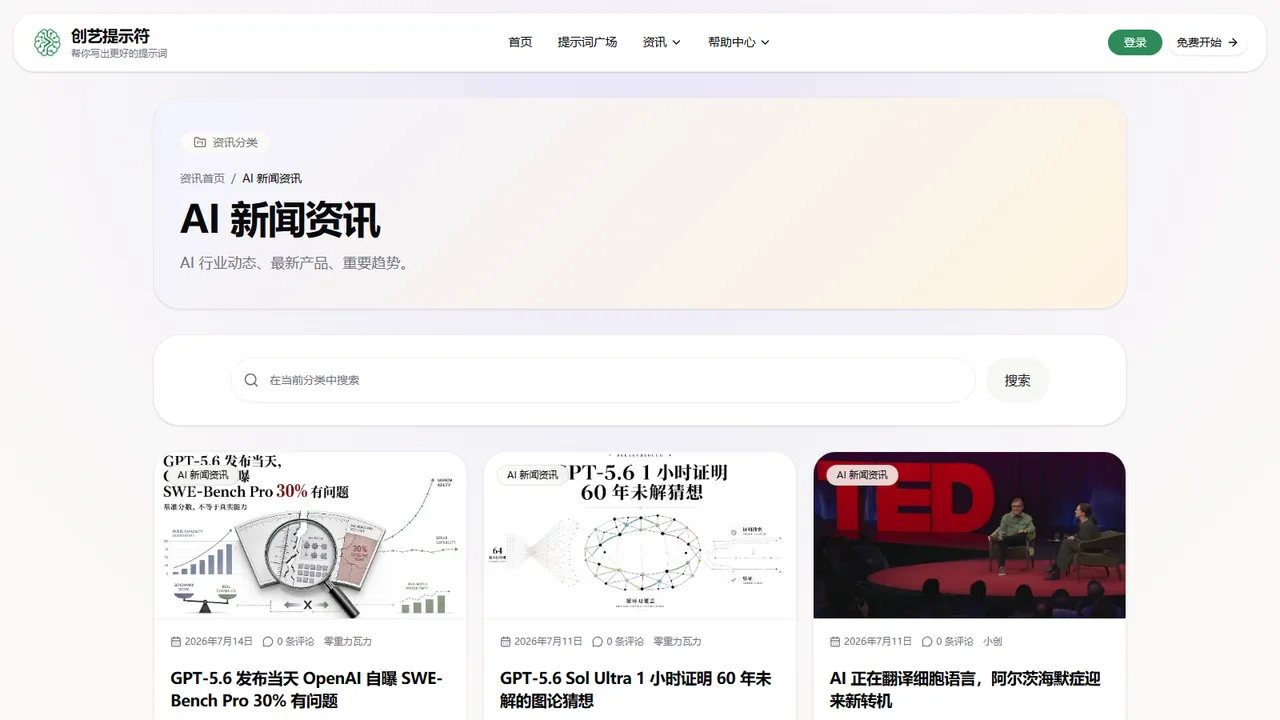Click AI 新闻资讯 tag on 60 年未解猜想 thumbnail
Image resolution: width=1280 pixels, height=720 pixels.
(532, 475)
